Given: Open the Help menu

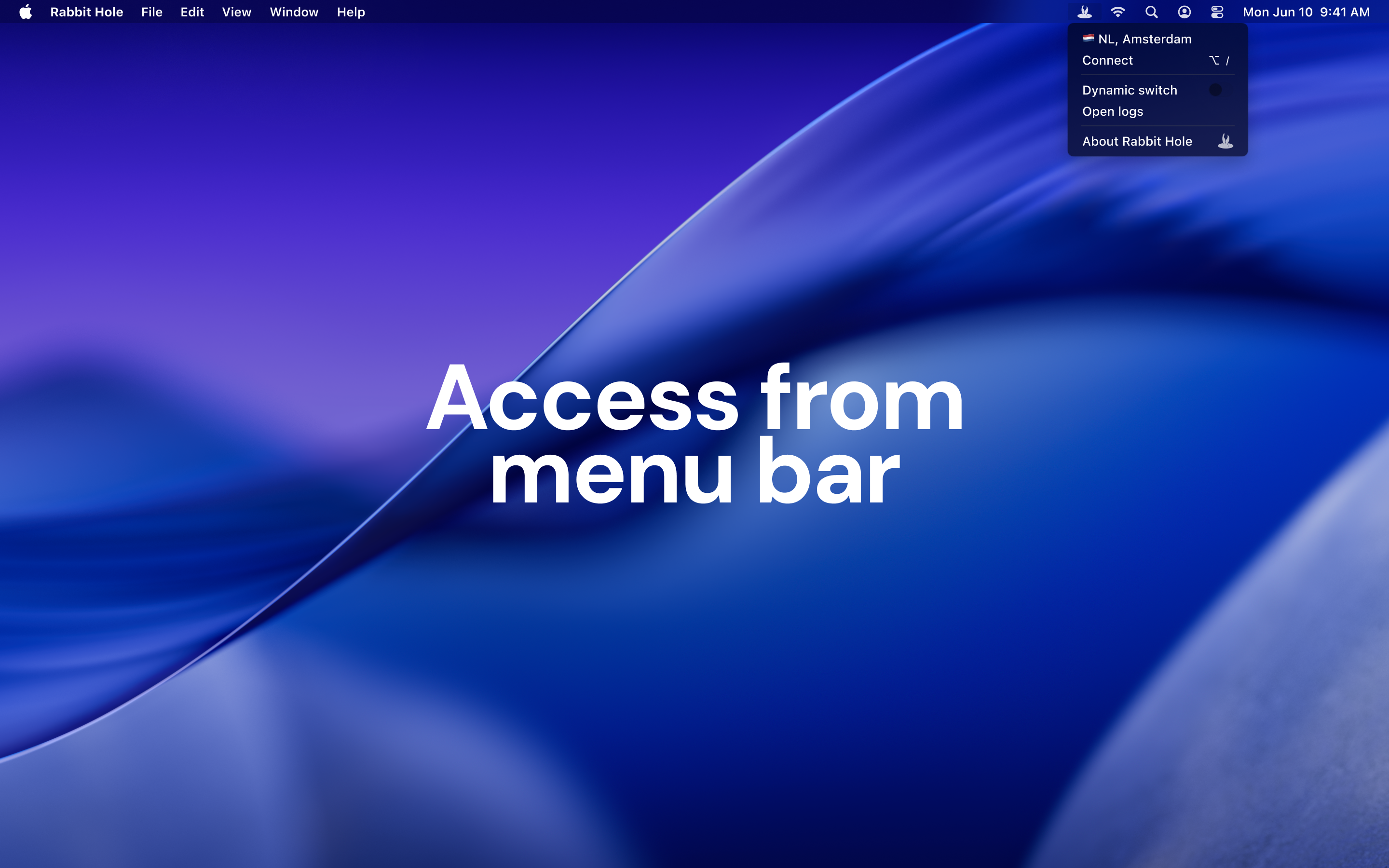Looking at the screenshot, I should tap(351, 12).
